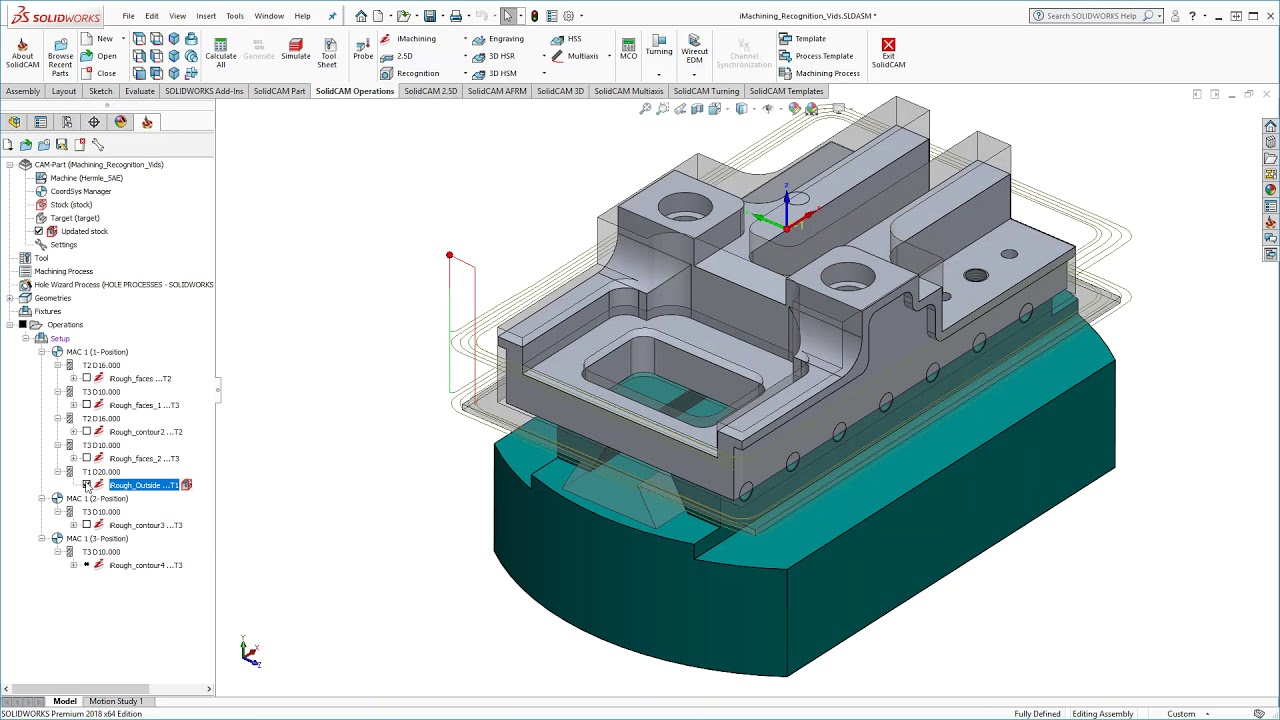Open the Tool Sheet
The image size is (1280, 720).
328,54
